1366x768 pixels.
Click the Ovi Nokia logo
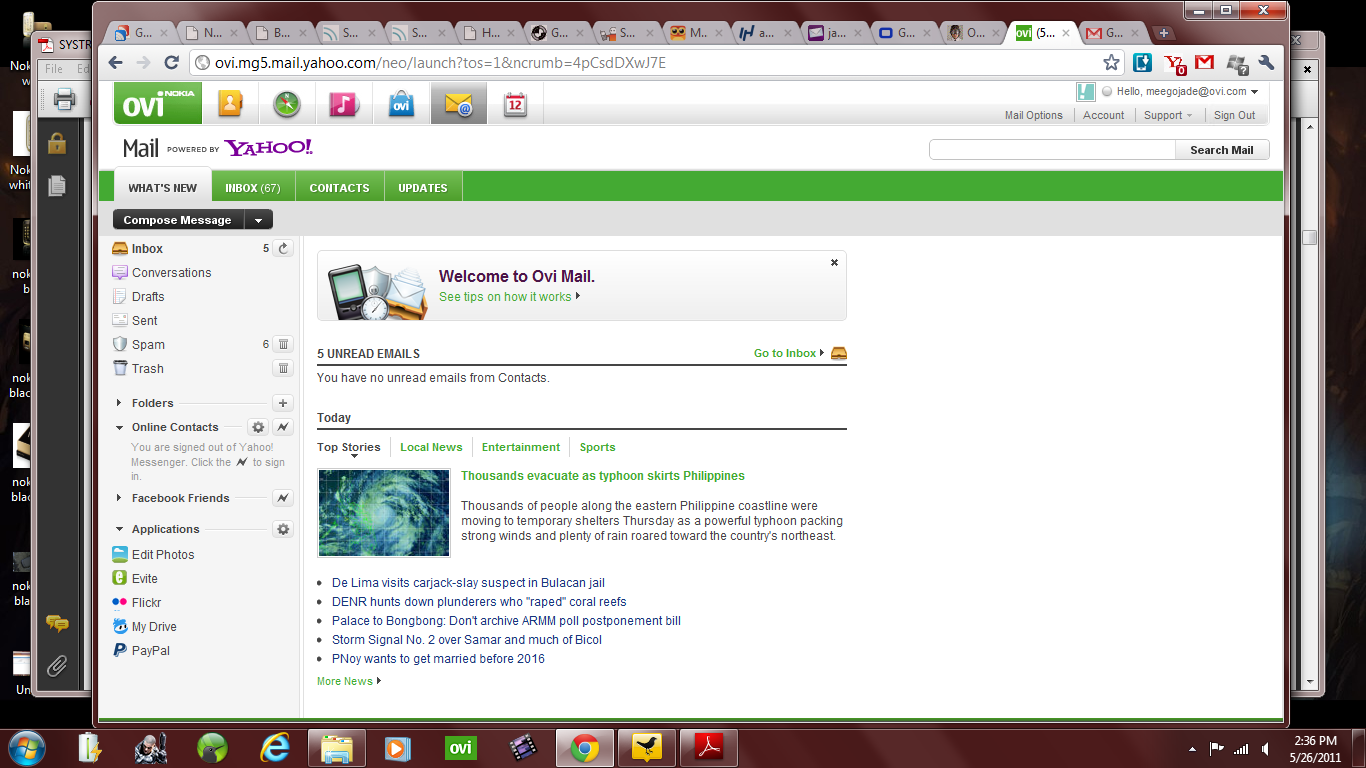pyautogui.click(x=157, y=103)
